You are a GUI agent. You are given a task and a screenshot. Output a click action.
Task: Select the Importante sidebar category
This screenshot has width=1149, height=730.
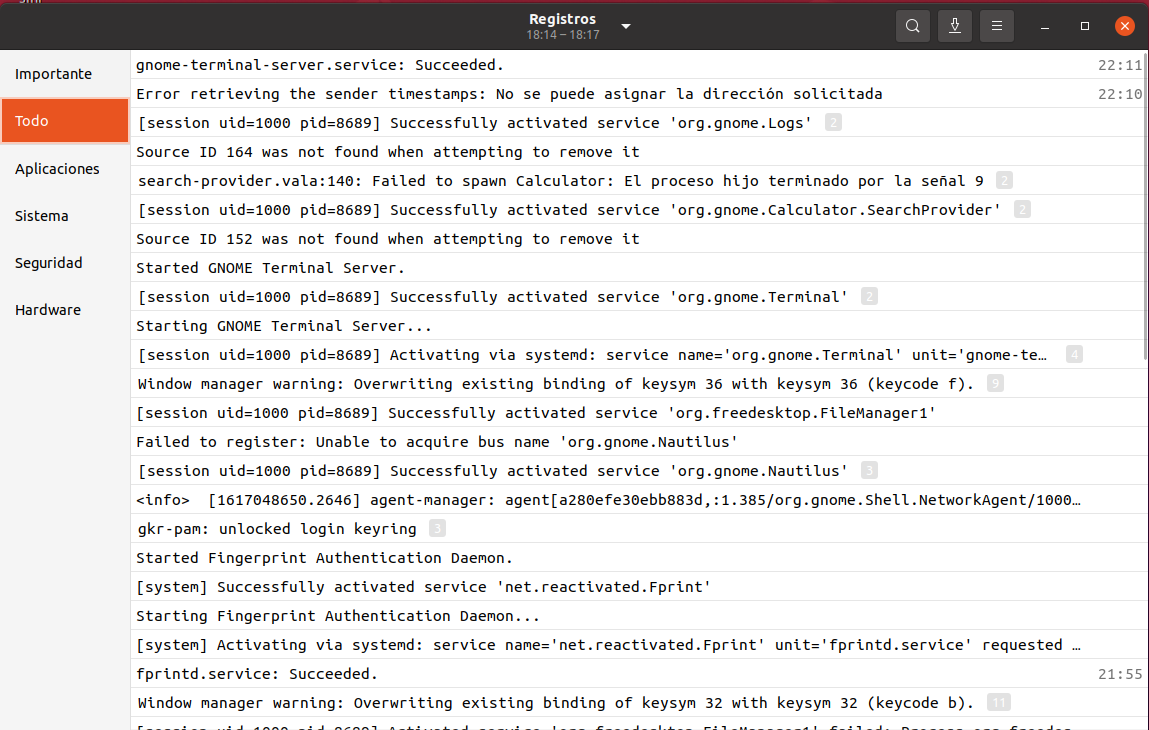click(53, 73)
